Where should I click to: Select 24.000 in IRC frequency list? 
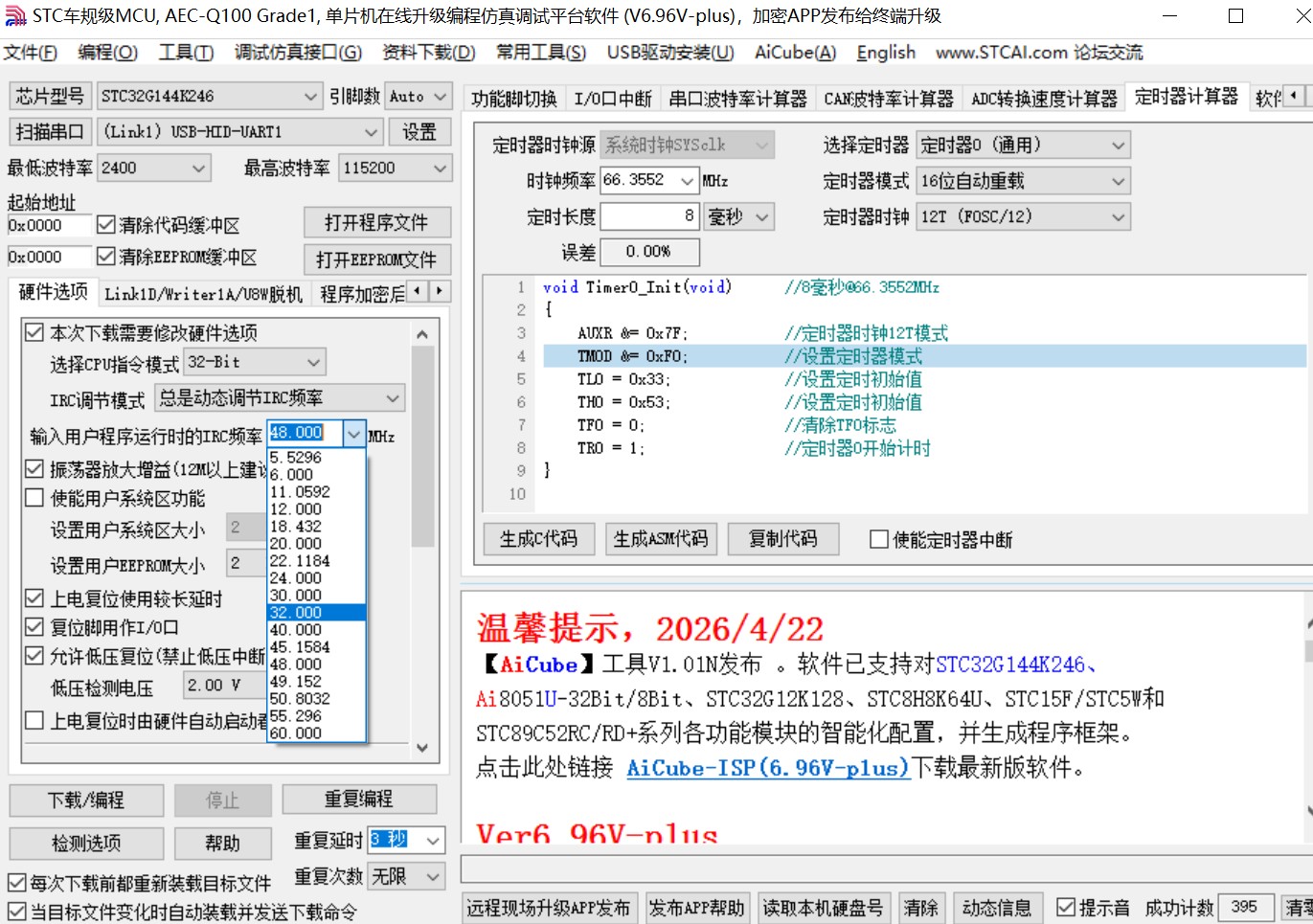pos(317,577)
